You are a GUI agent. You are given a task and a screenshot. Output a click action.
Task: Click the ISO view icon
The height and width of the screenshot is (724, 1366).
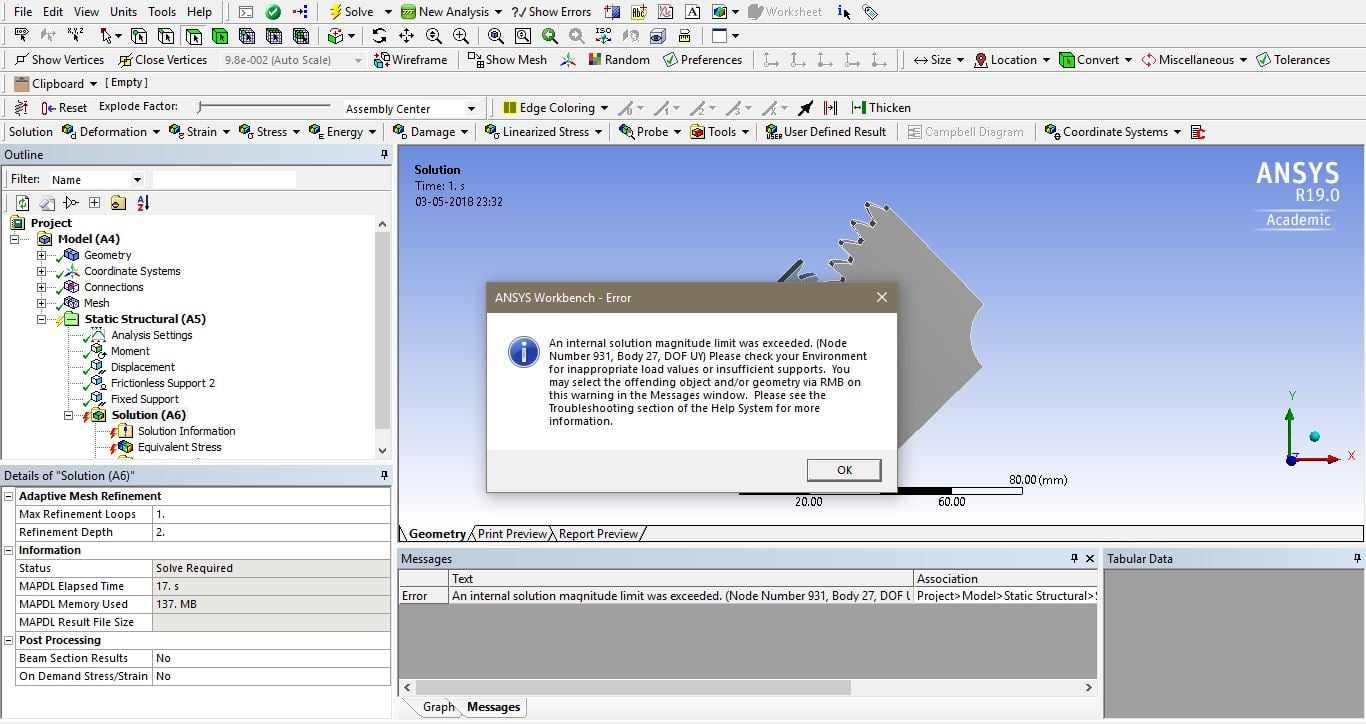[x=603, y=36]
